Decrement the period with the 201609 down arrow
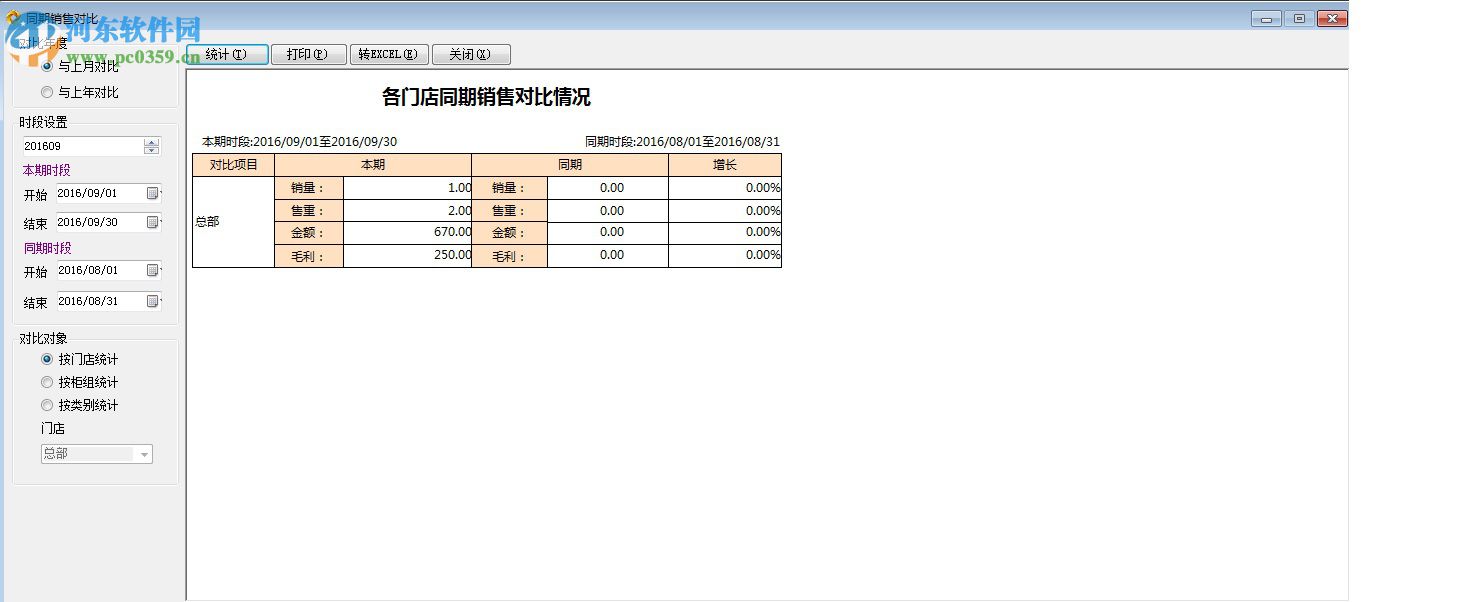Image resolution: width=1467 pixels, height=602 pixels. (151, 150)
